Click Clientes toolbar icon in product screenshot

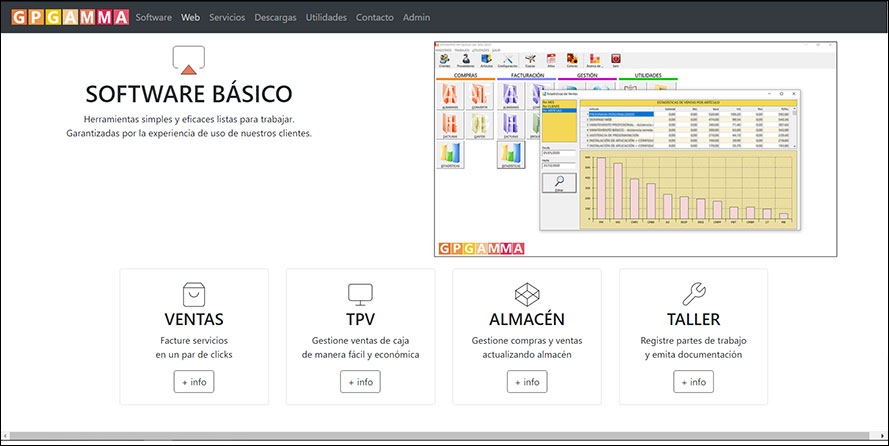point(444,61)
